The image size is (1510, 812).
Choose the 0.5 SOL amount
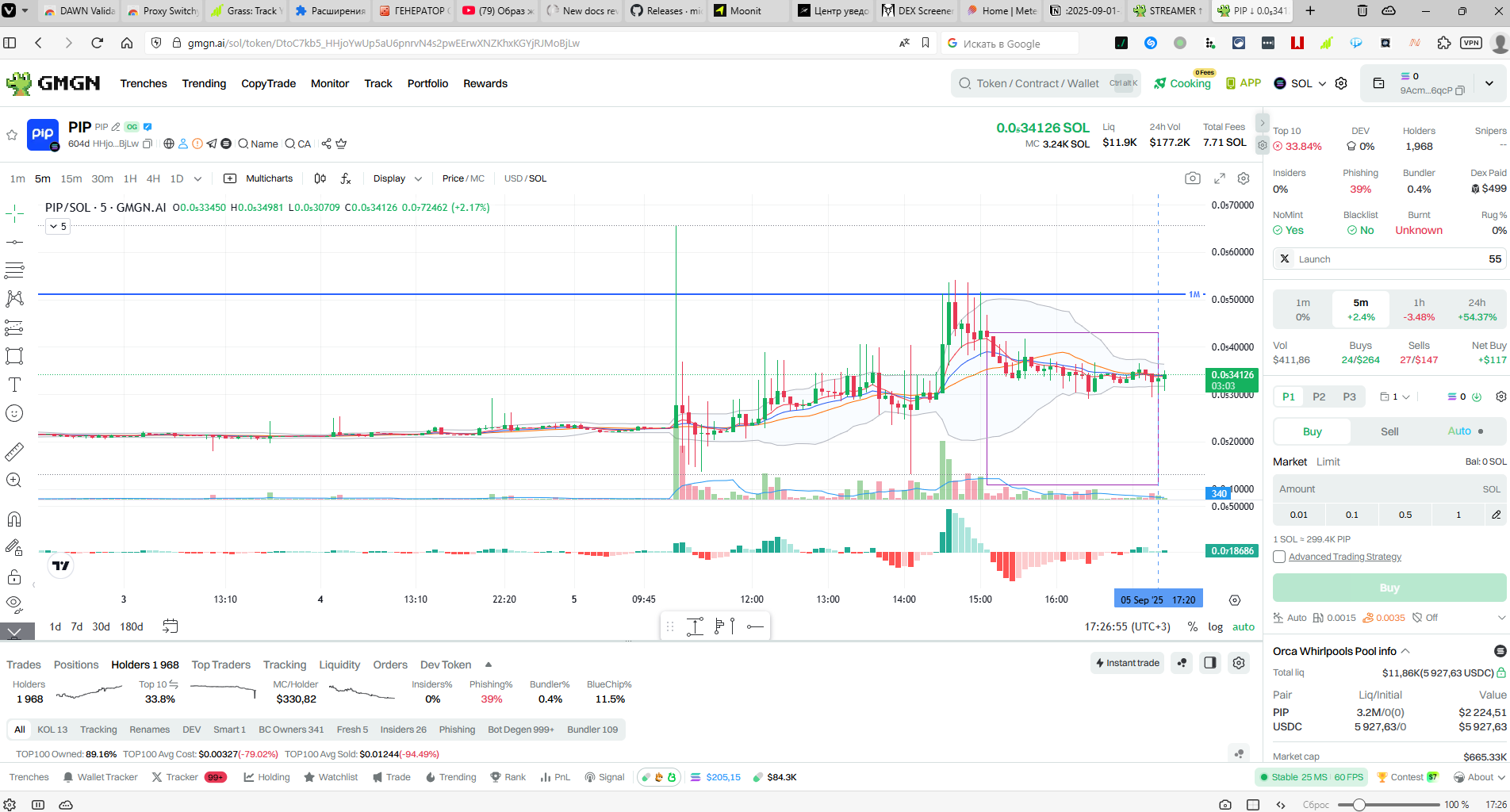click(x=1405, y=515)
